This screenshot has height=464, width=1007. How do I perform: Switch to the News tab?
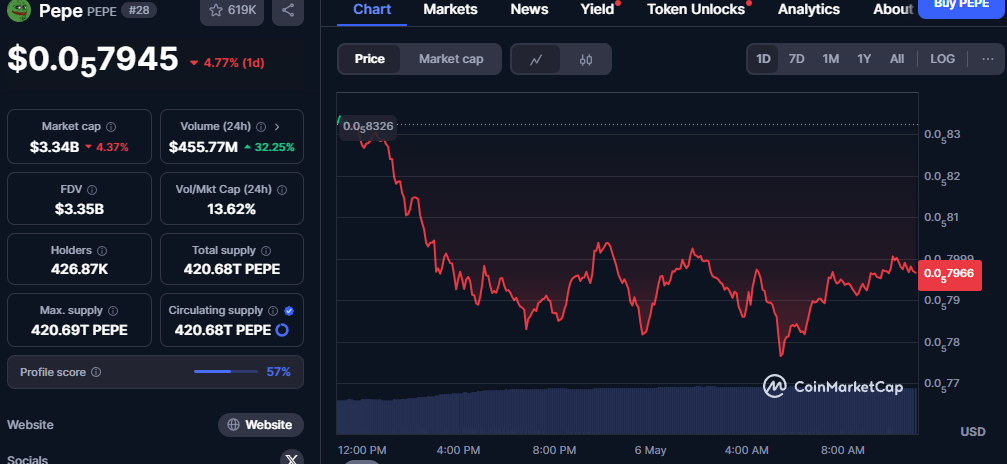click(x=529, y=9)
